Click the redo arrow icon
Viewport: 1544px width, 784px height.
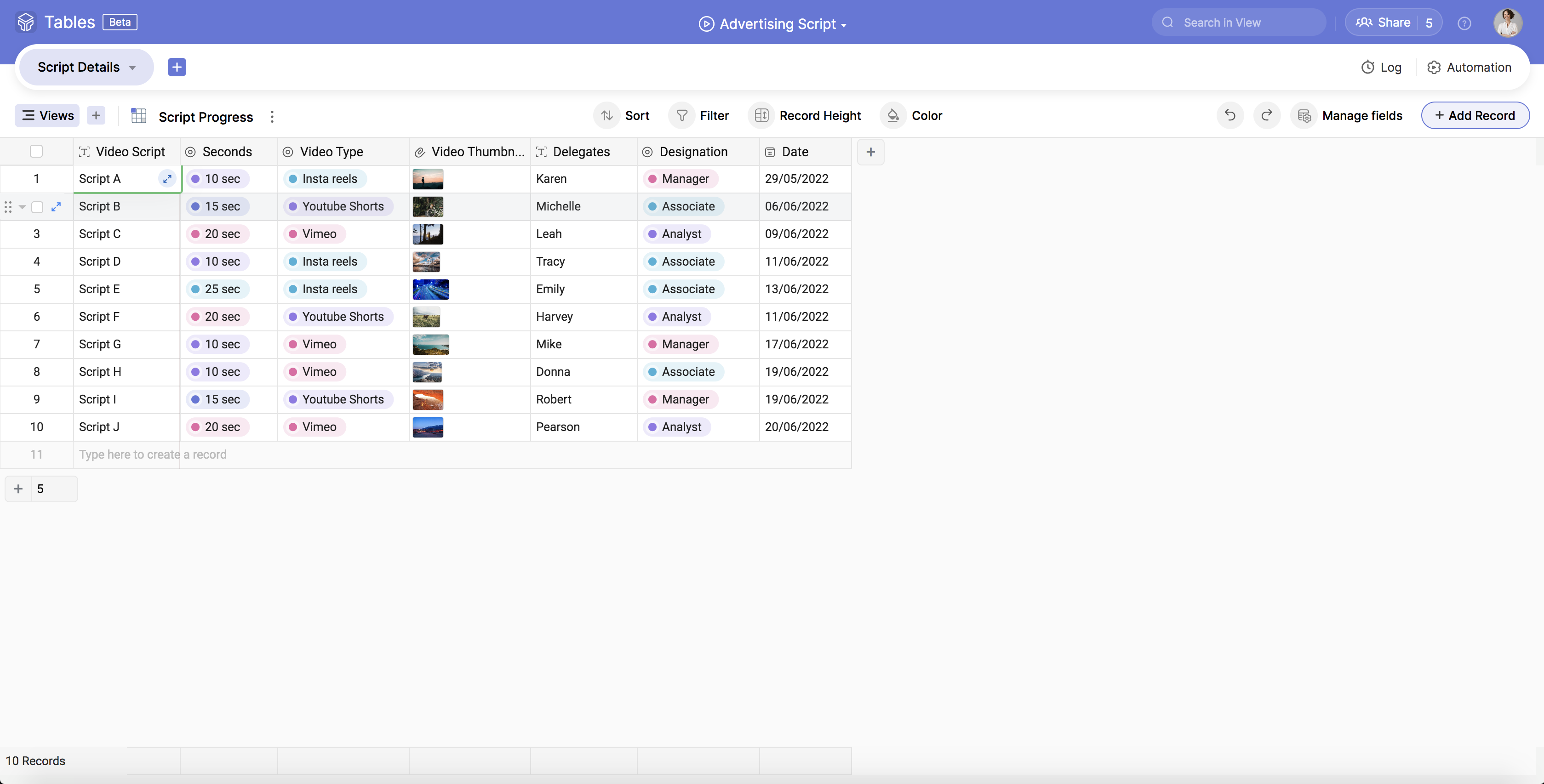(x=1266, y=116)
